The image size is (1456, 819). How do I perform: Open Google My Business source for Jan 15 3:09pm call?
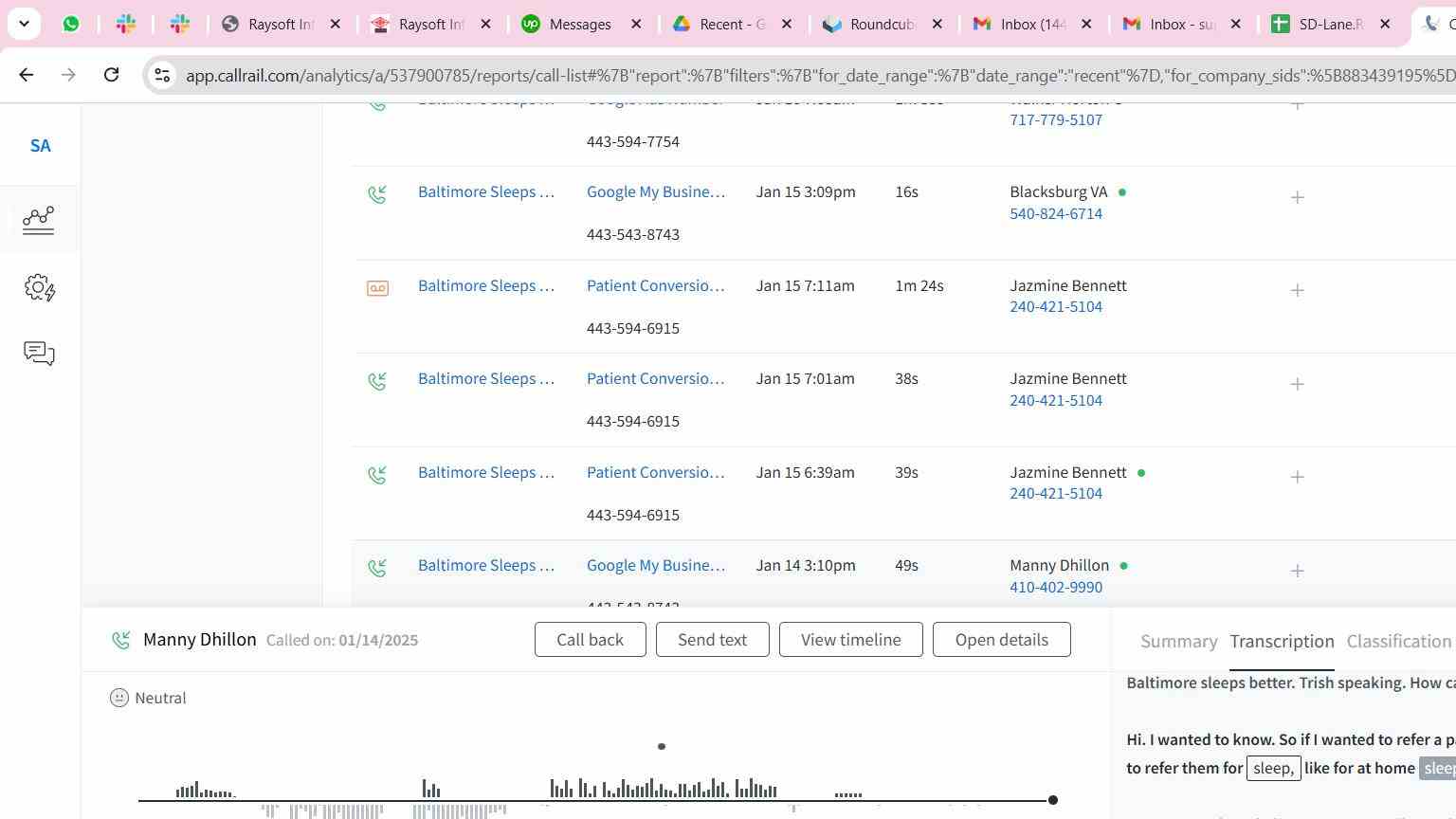tap(656, 191)
